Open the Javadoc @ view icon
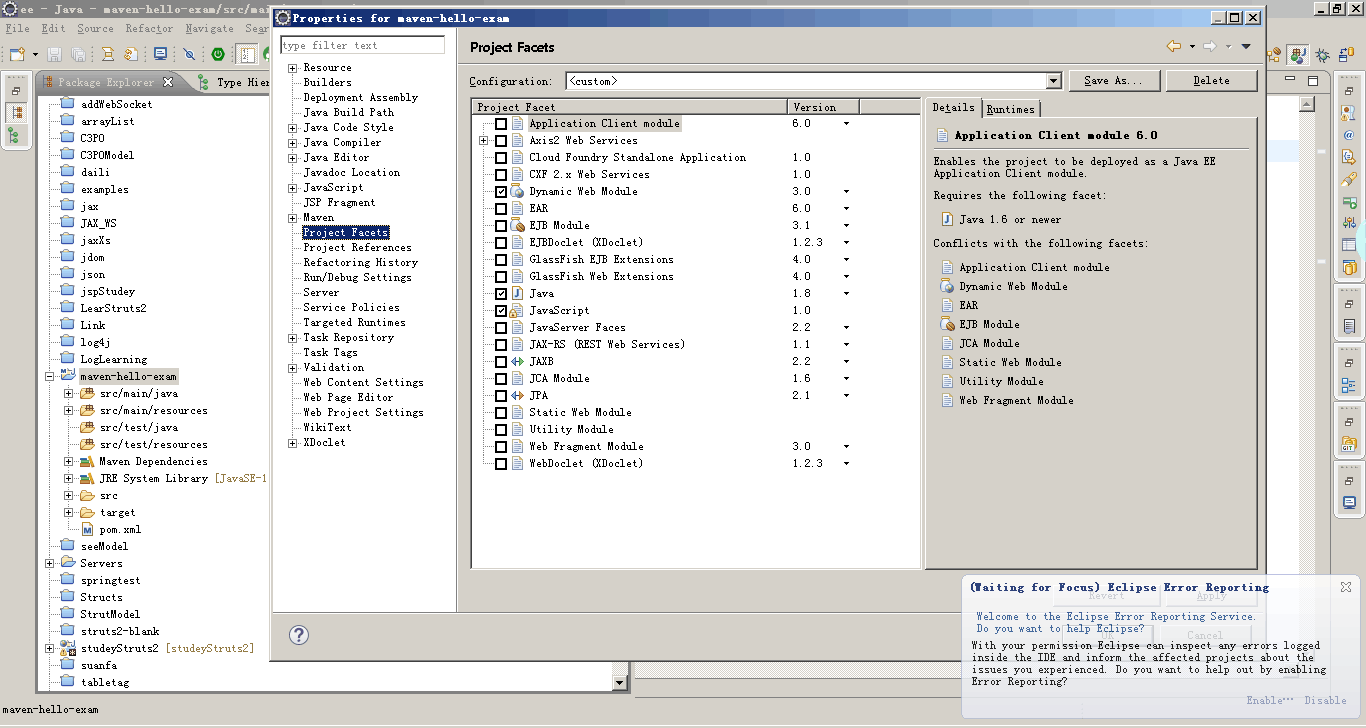 pyautogui.click(x=1349, y=135)
